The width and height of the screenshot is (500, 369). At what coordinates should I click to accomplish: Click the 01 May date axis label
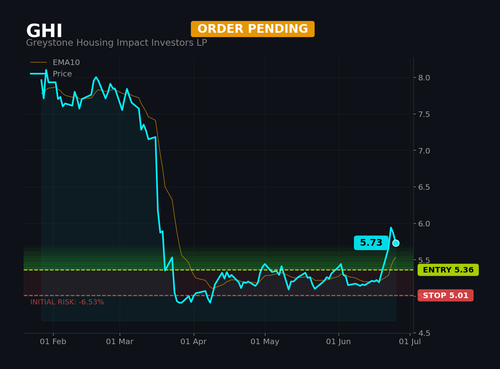tap(265, 342)
